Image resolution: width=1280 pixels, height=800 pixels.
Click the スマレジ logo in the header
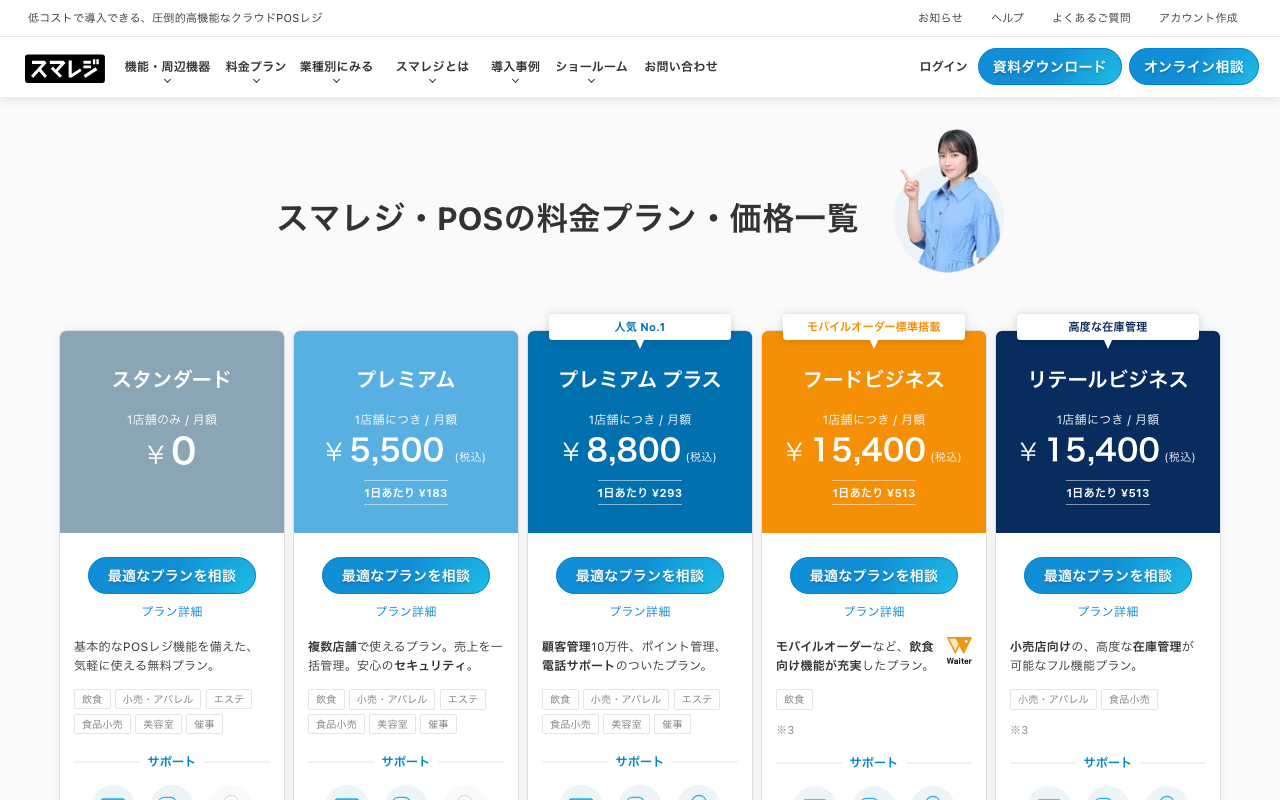(x=65, y=68)
